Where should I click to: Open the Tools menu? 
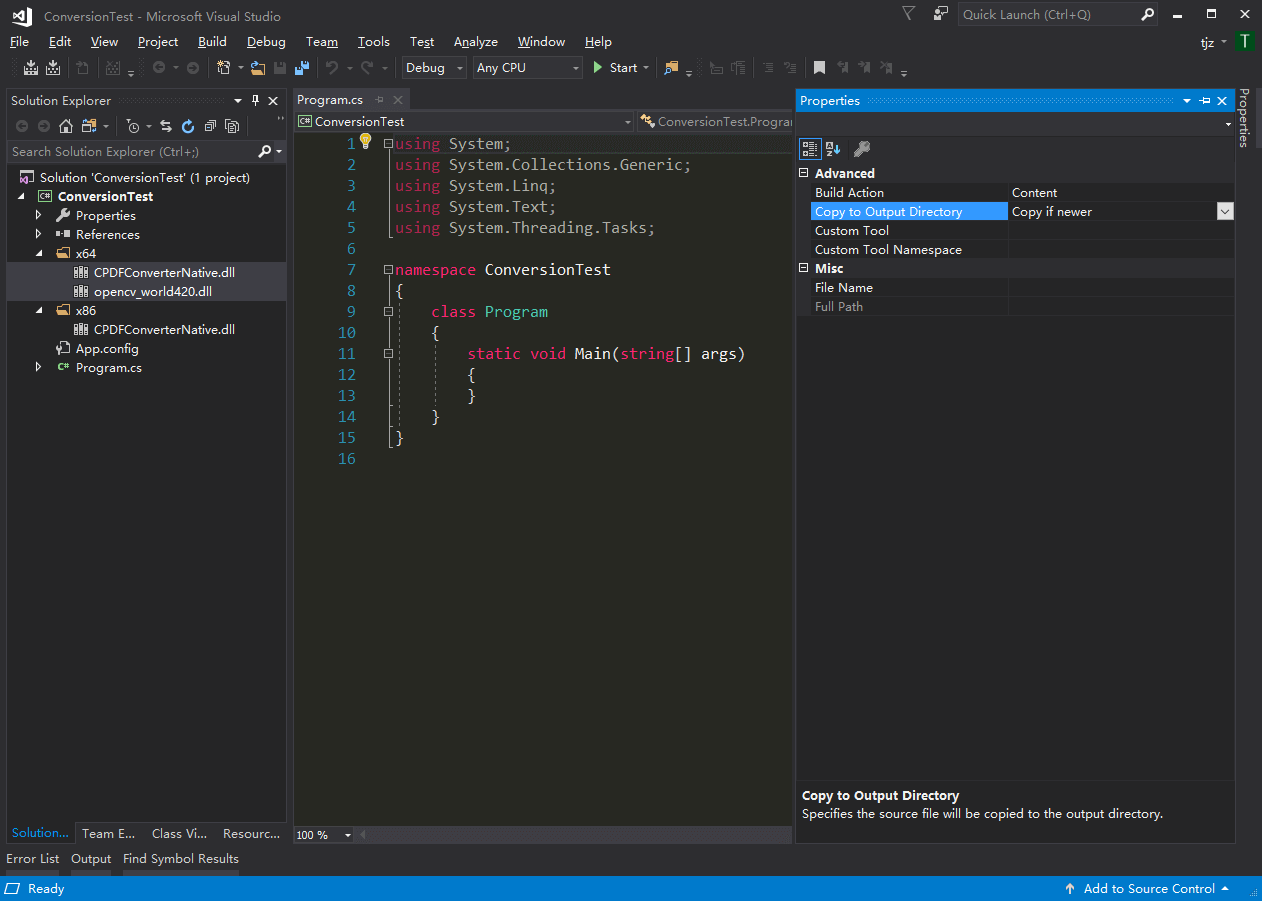373,42
